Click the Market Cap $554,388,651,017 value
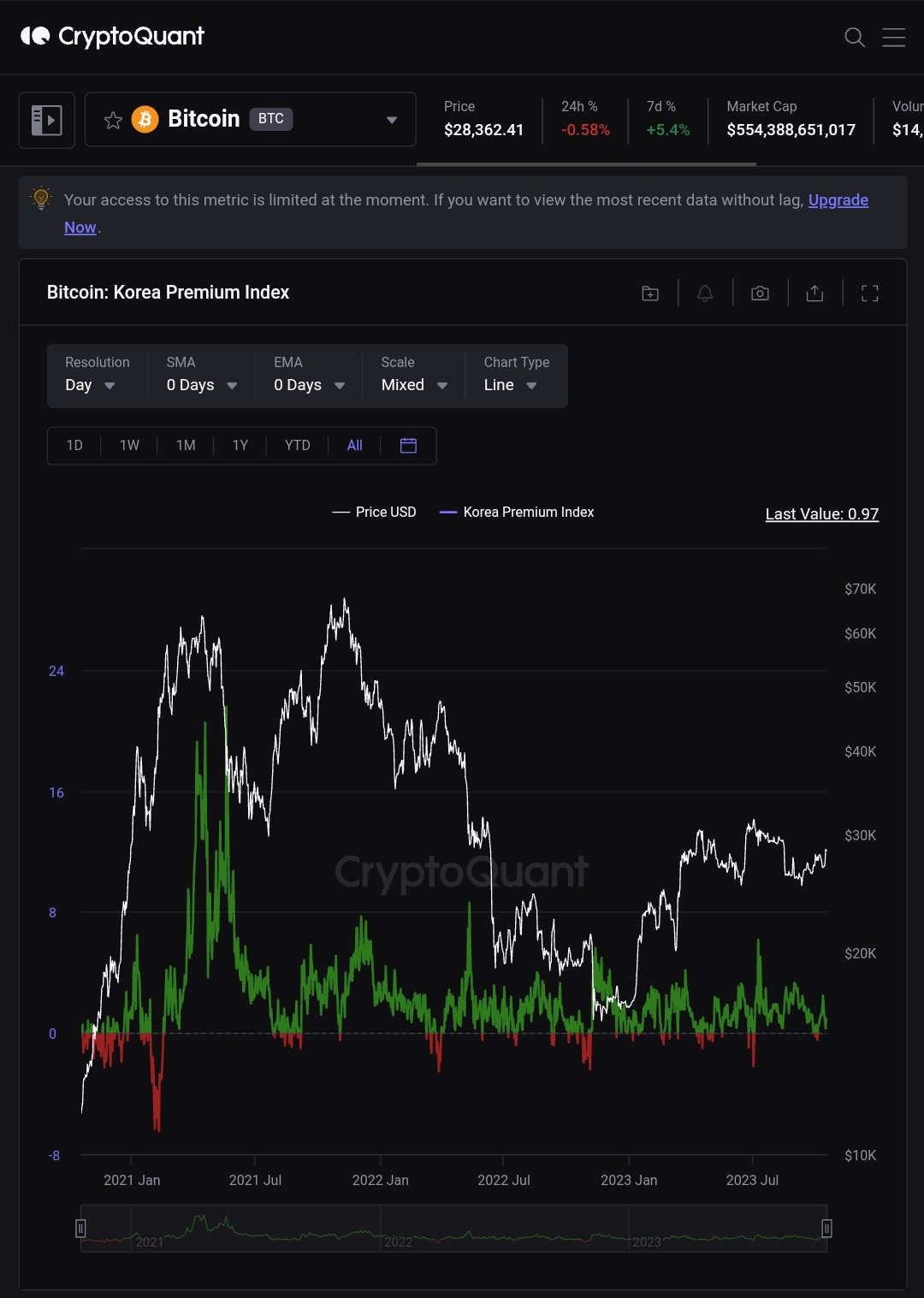This screenshot has width=924, height=1298. tap(791, 129)
